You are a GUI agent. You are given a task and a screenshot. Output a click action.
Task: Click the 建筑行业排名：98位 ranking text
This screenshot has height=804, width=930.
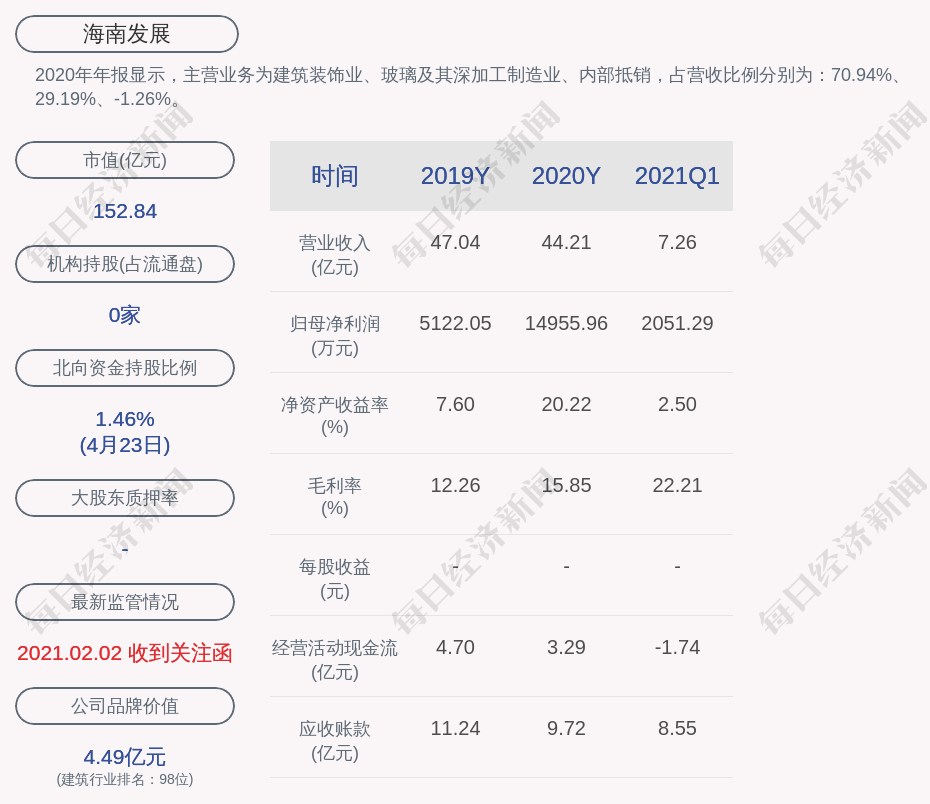125,779
